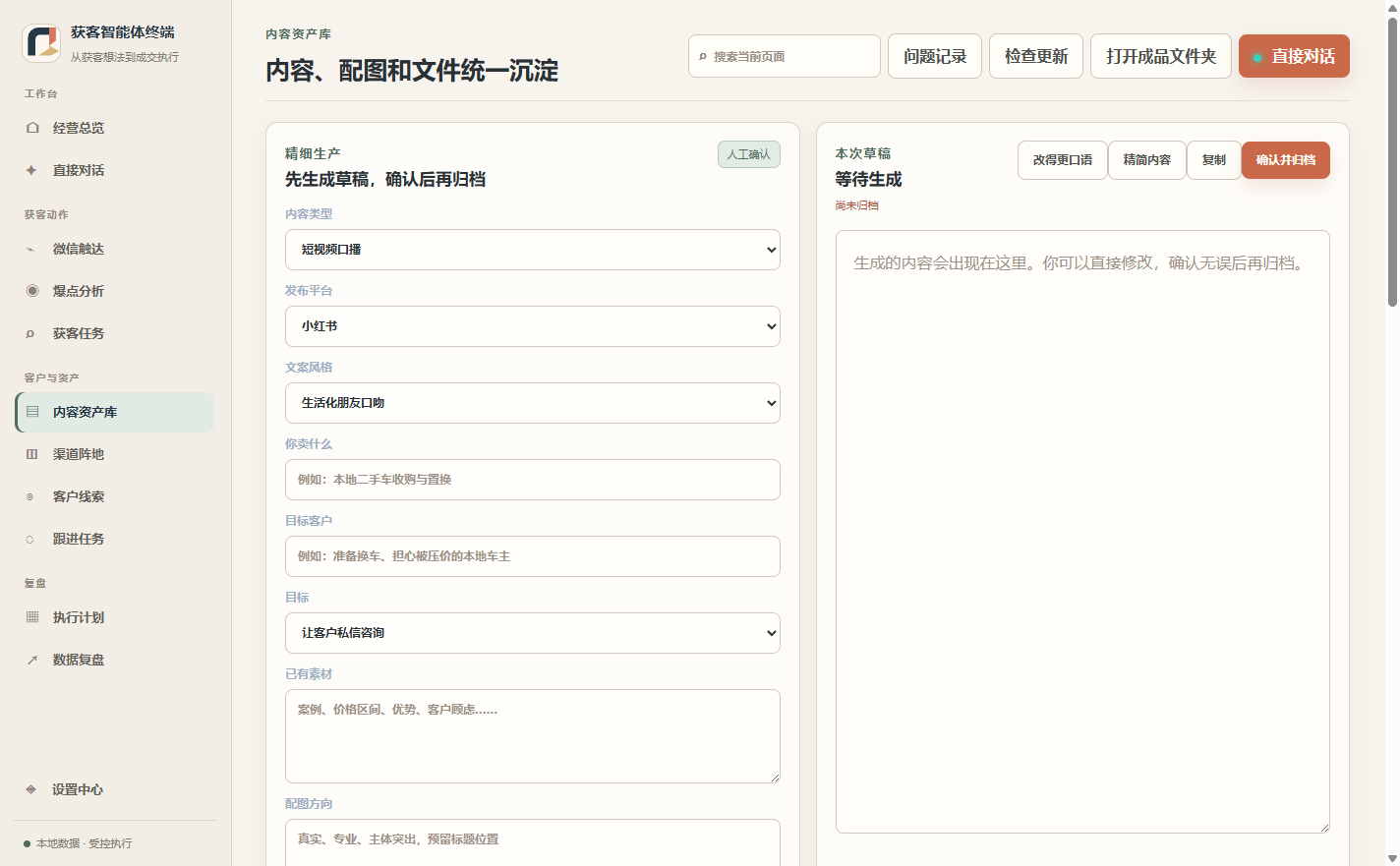The height and width of the screenshot is (866, 1400).
Task: Click the 直接对话 sparkle icon in sidebar
Action: tap(31, 170)
